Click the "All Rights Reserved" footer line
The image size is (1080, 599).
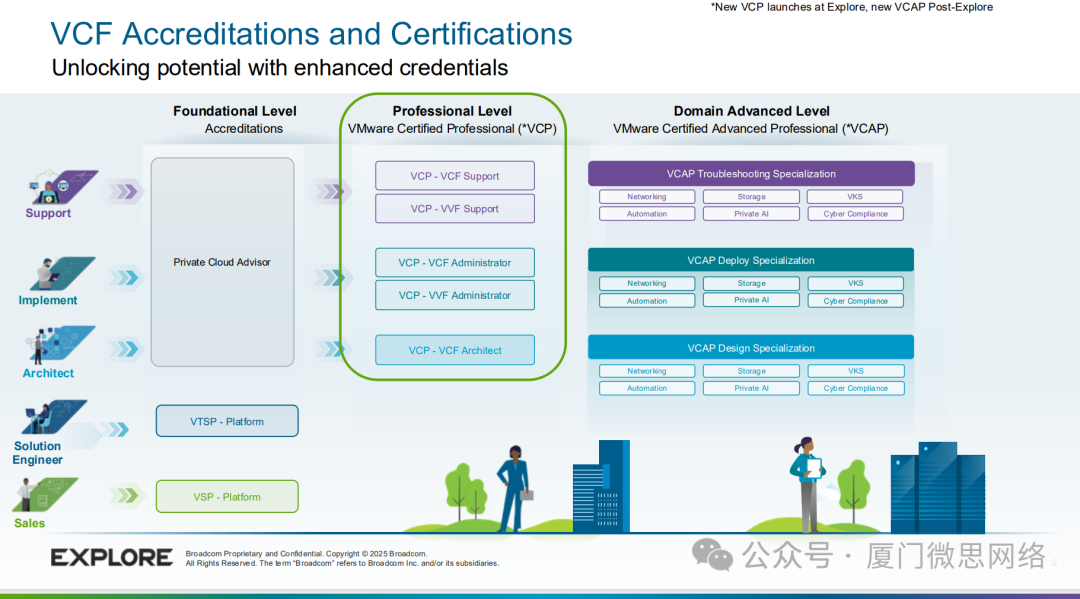[342, 563]
